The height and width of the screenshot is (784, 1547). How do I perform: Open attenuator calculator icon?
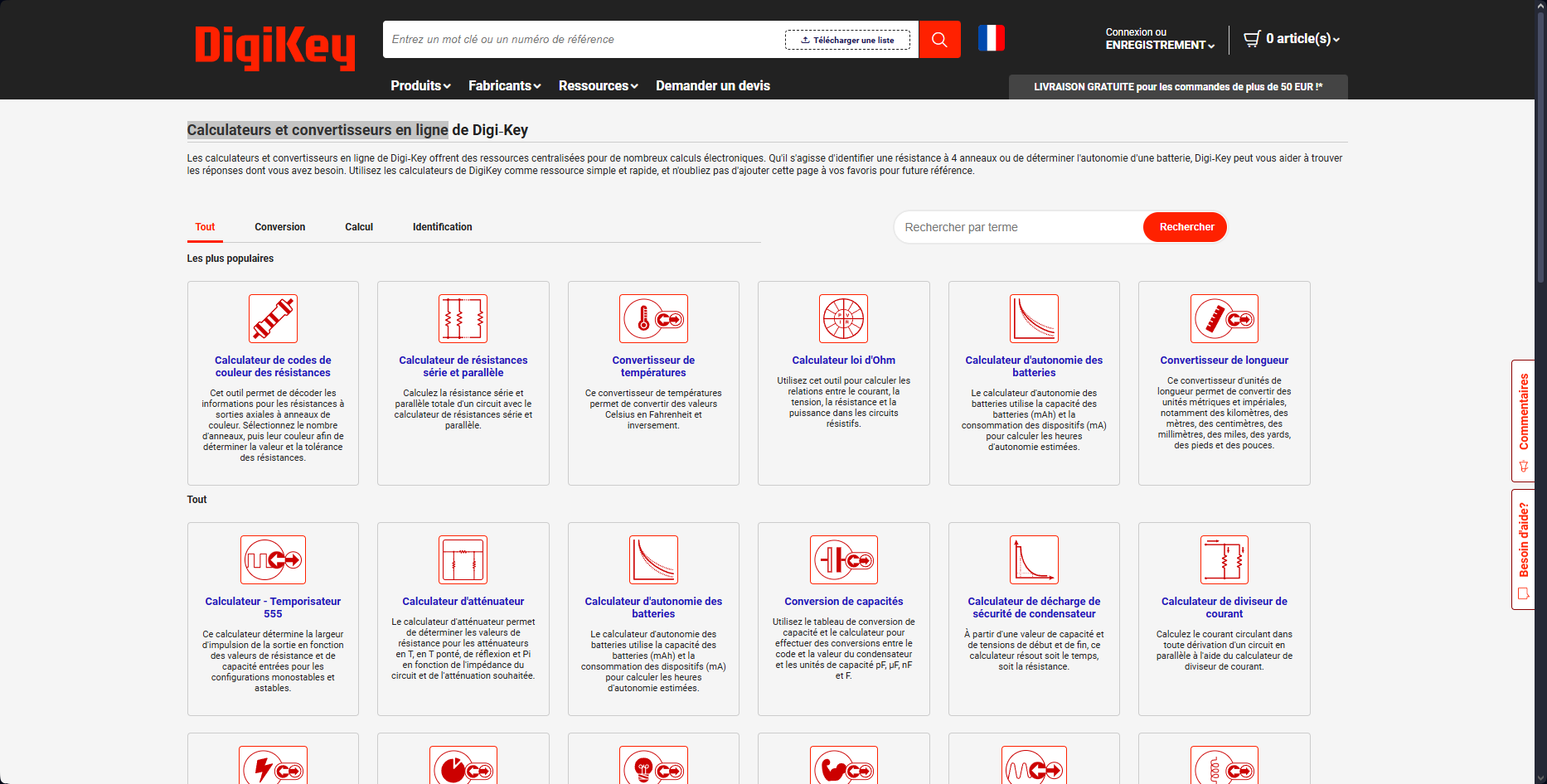click(x=463, y=559)
